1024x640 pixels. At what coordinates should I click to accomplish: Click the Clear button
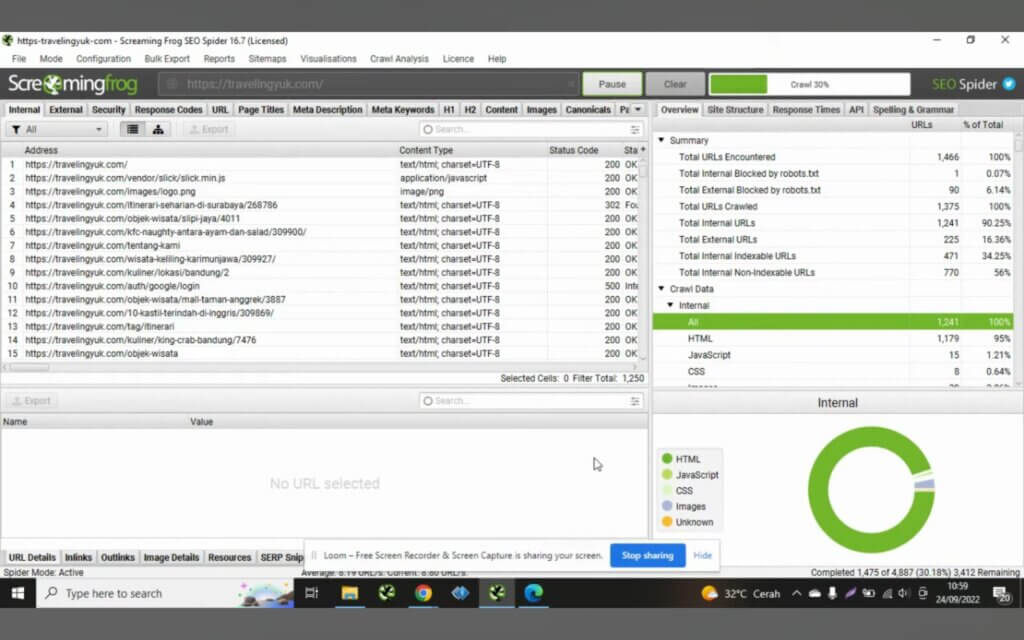point(675,84)
